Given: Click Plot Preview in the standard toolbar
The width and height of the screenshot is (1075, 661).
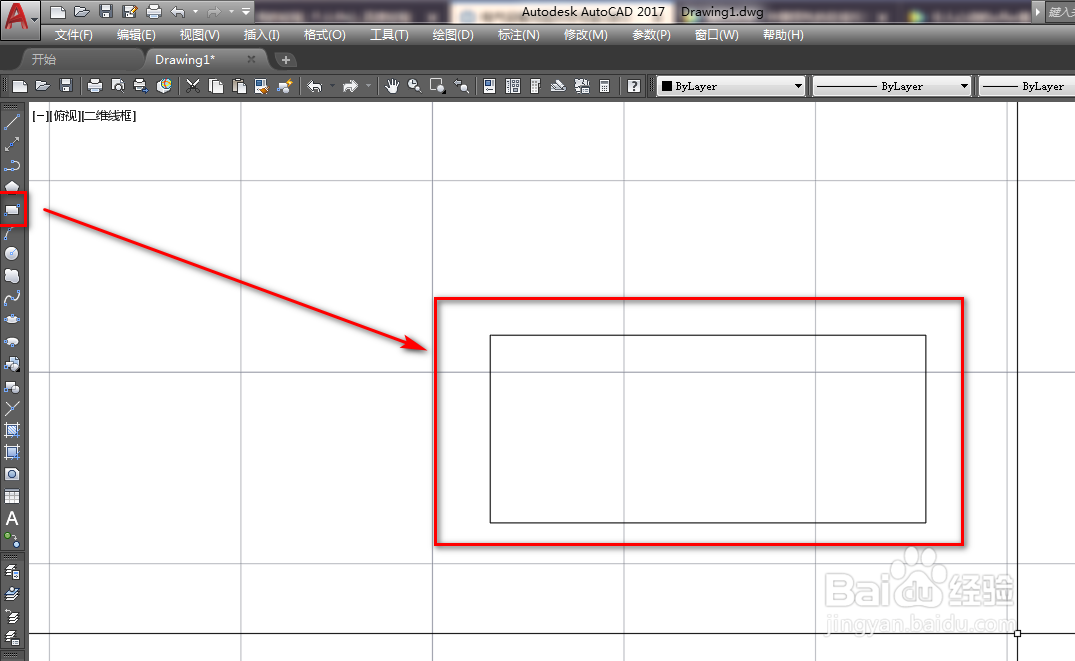Looking at the screenshot, I should point(118,86).
